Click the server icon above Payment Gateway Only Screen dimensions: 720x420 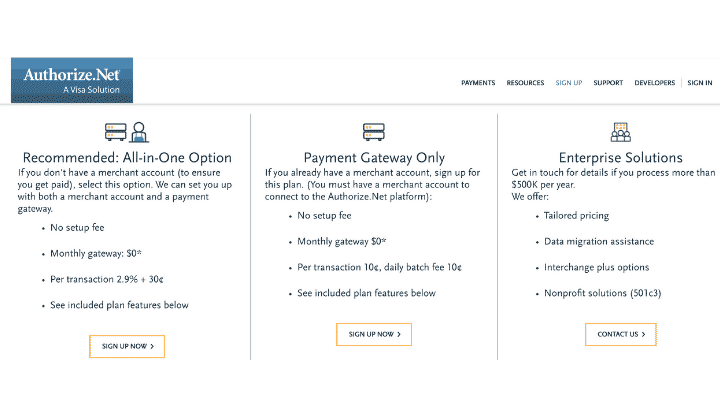pos(374,132)
